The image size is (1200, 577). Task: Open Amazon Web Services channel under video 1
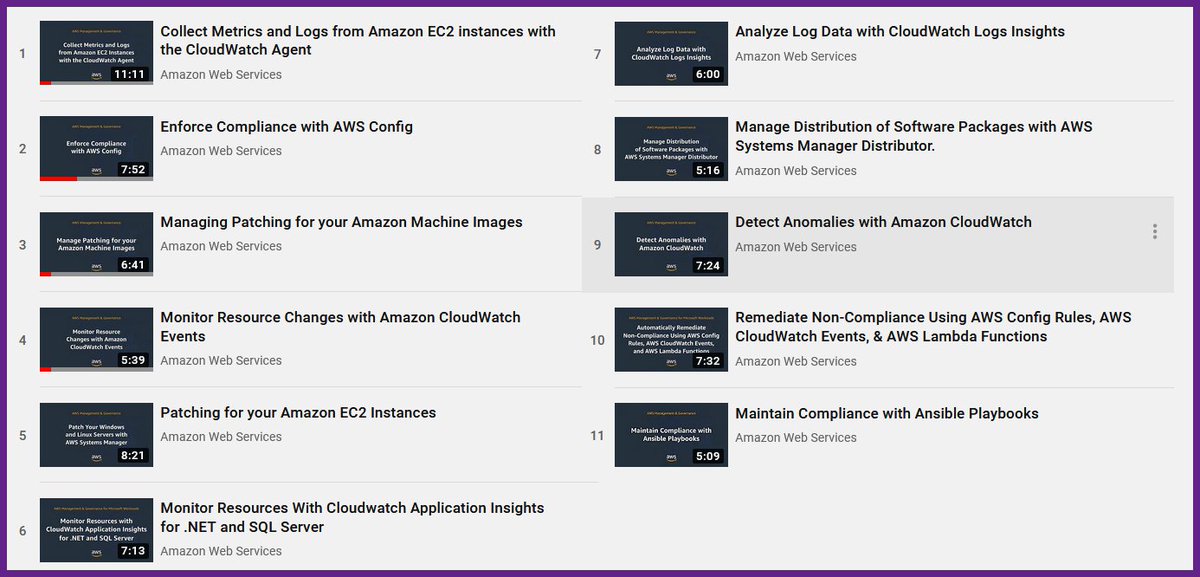pos(221,75)
